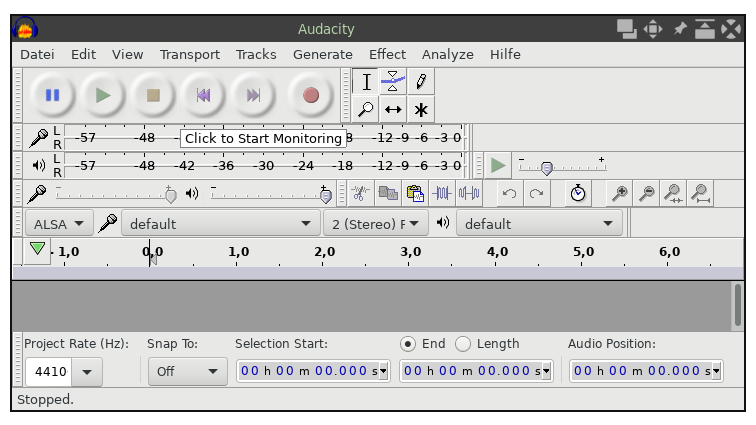
Task: Open the Hilfe menu
Action: [x=505, y=55]
